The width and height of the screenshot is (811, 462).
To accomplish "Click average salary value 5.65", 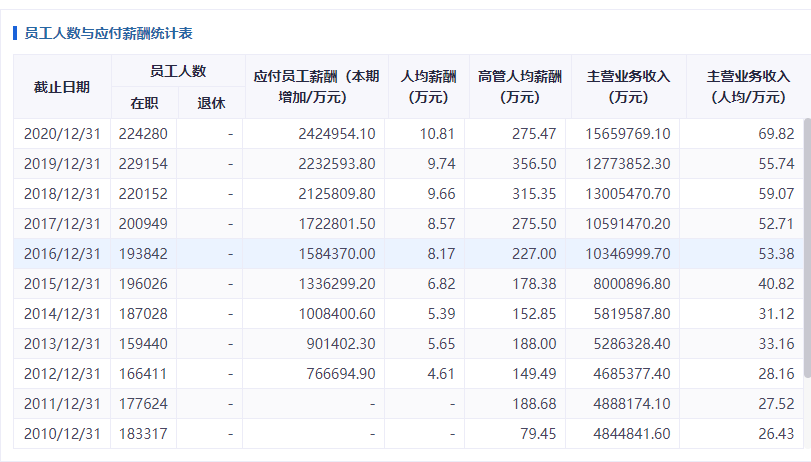I will click(441, 344).
